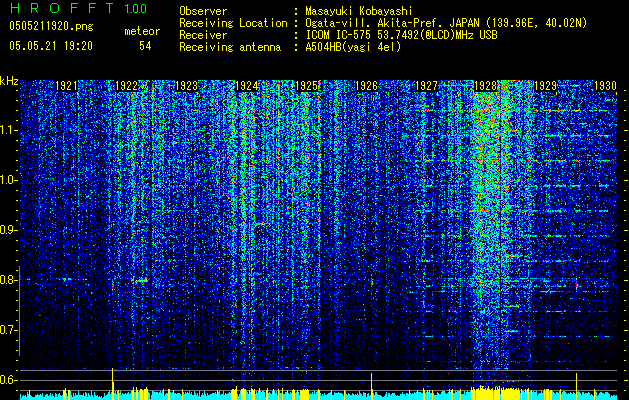The width and height of the screenshot is (629, 400).
Task: Click the Receiving Location label
Action: [233, 24]
